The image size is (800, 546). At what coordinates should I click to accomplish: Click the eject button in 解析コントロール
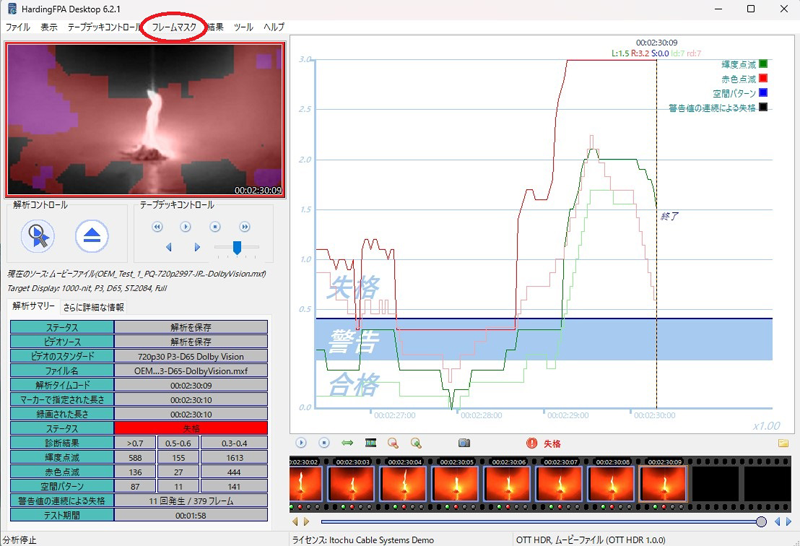pos(92,236)
